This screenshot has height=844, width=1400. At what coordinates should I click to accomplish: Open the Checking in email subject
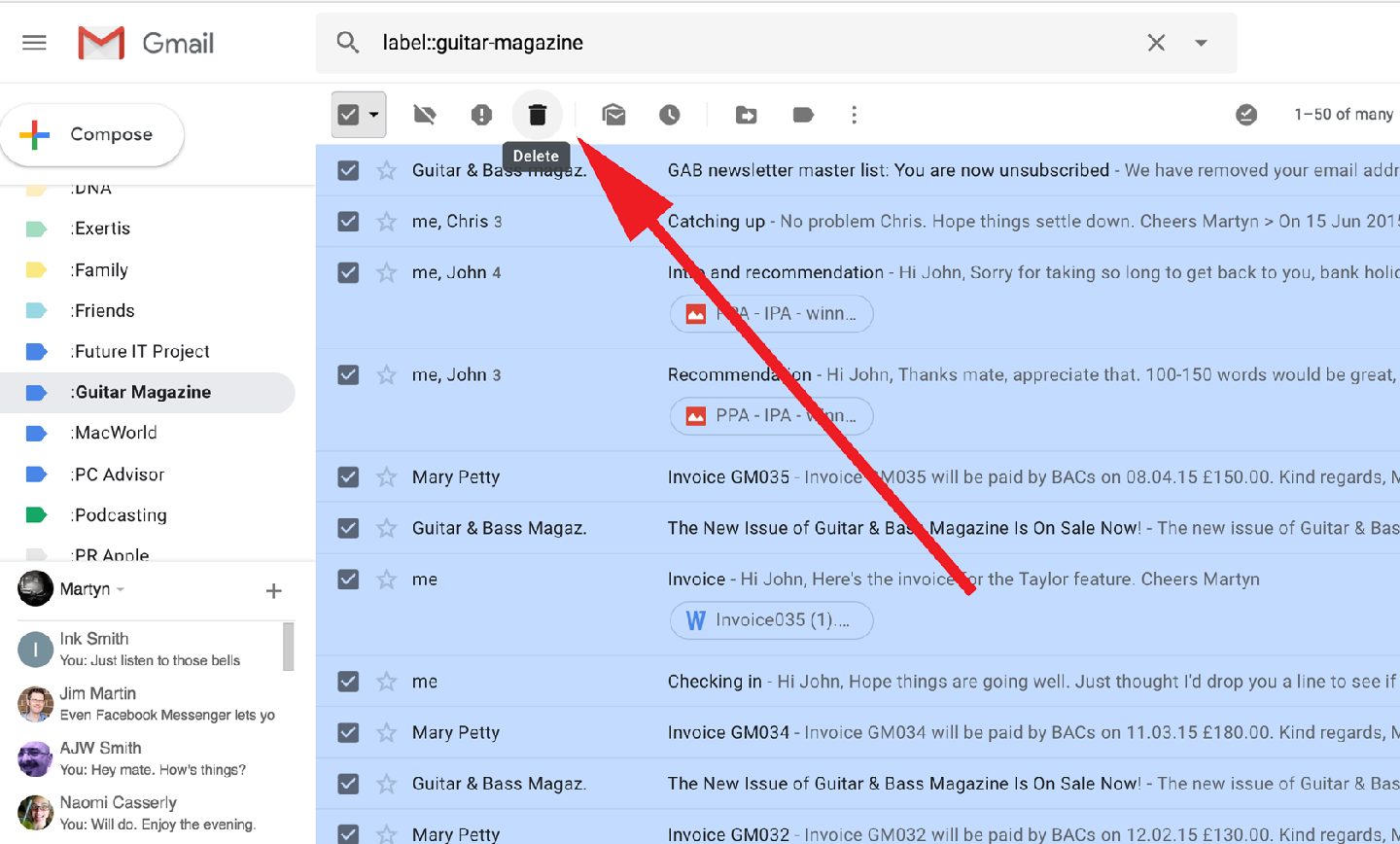click(715, 682)
